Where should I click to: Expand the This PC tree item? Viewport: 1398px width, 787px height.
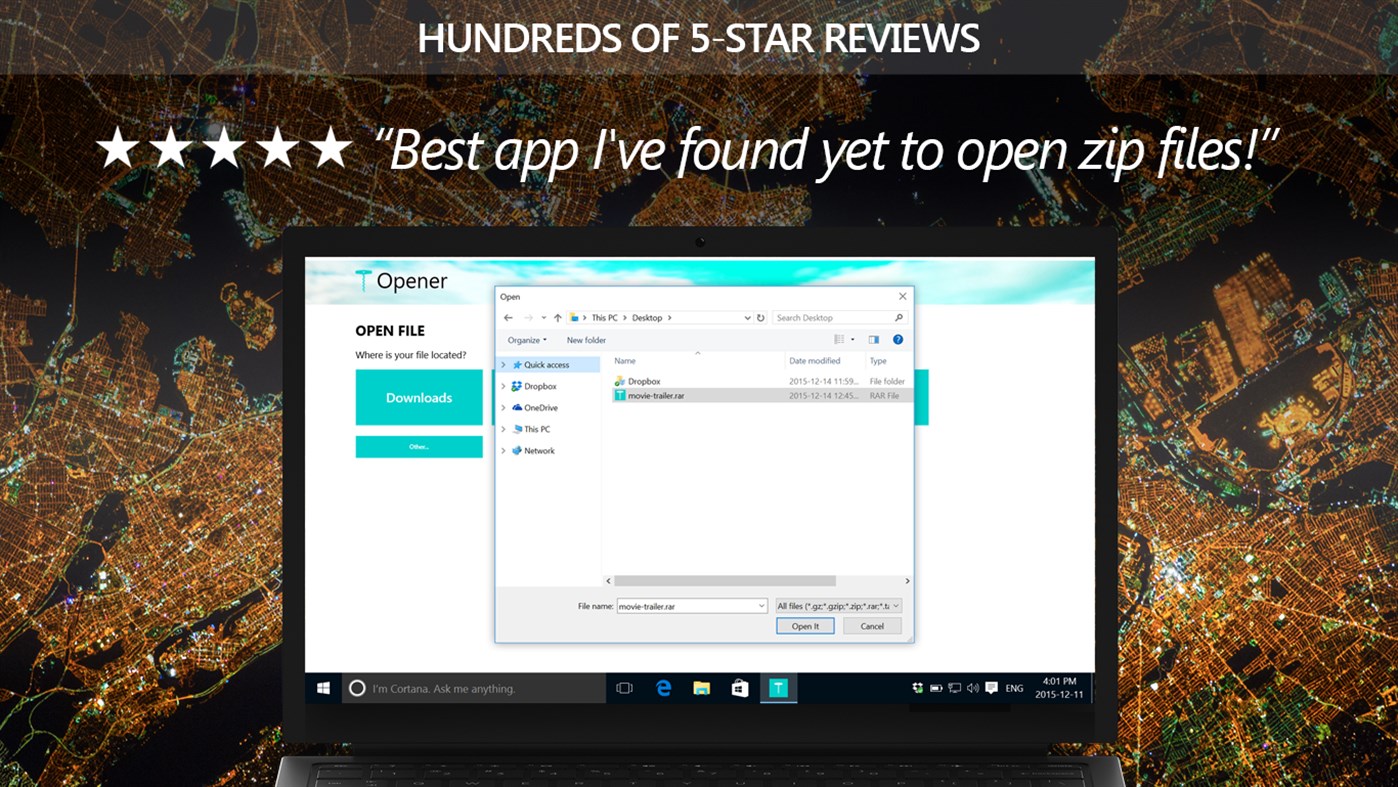504,429
